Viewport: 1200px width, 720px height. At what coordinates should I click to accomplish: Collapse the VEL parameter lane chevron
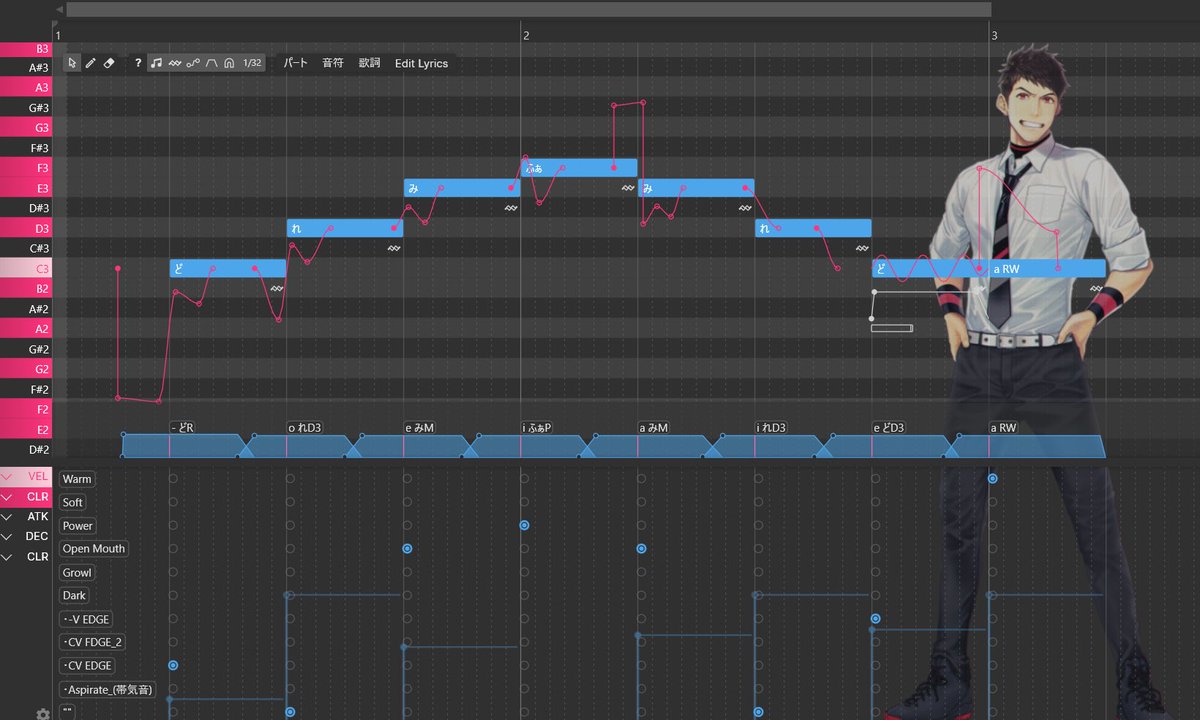(7, 477)
